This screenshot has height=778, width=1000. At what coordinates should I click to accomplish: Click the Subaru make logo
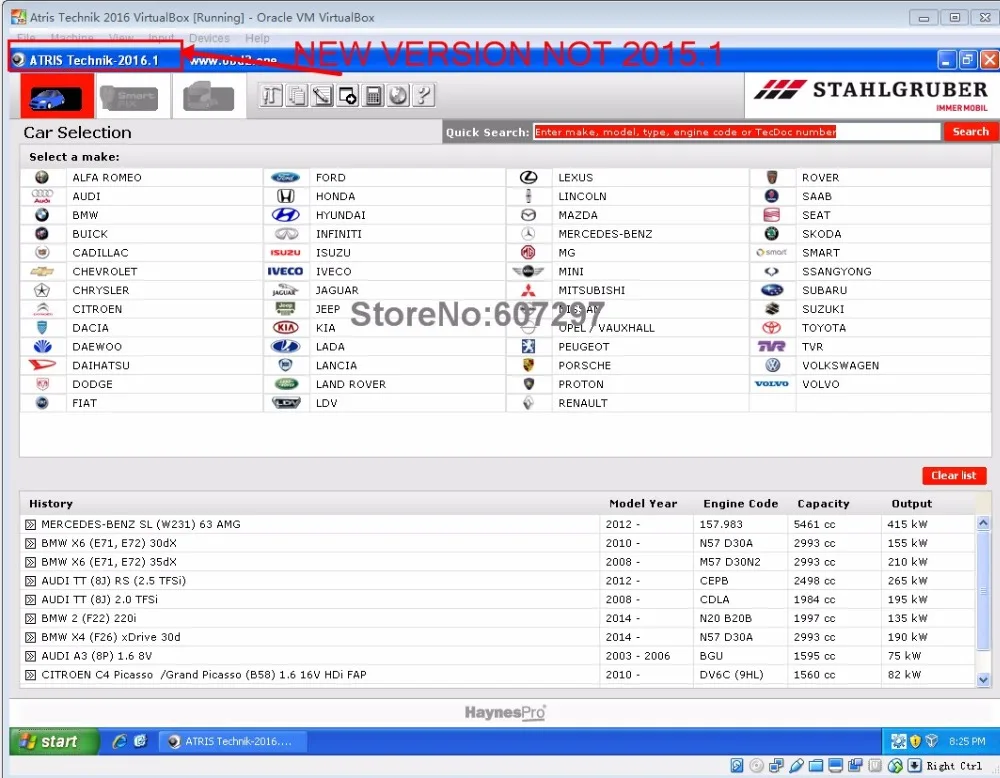772,290
